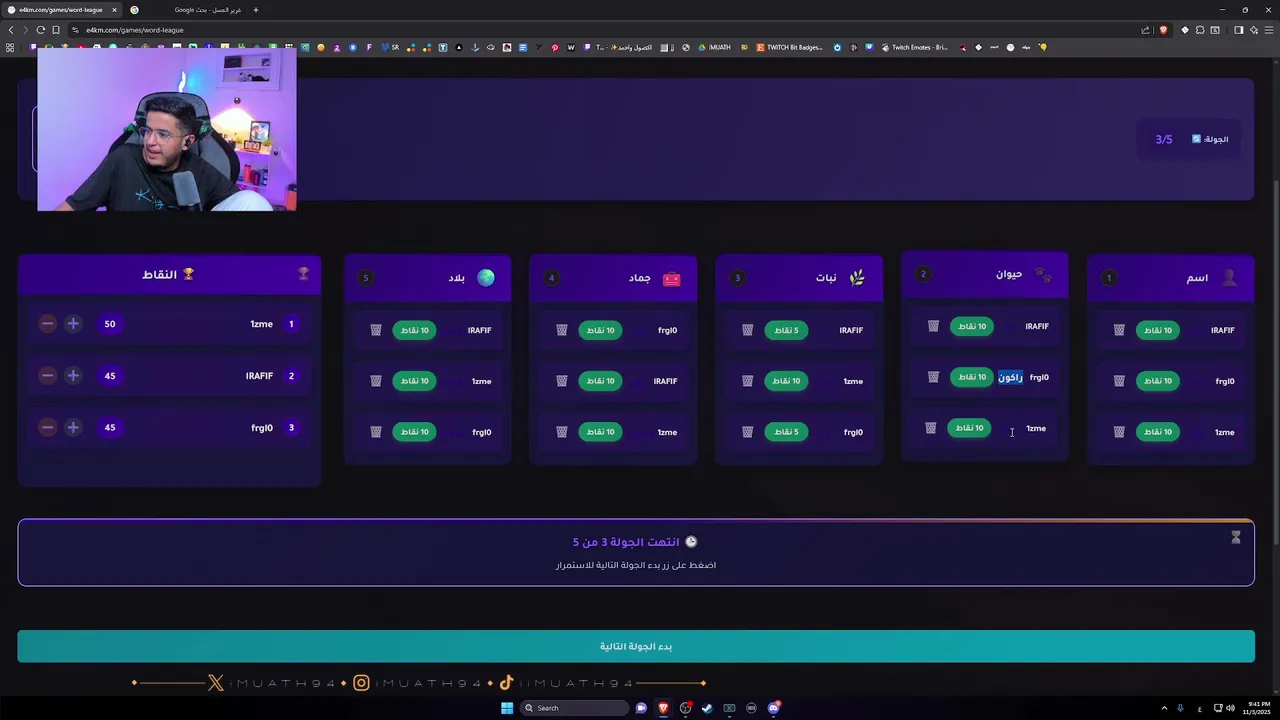1280x720 pixels.
Task: Select the e4km.com word-league browser tab
Action: (x=62, y=10)
